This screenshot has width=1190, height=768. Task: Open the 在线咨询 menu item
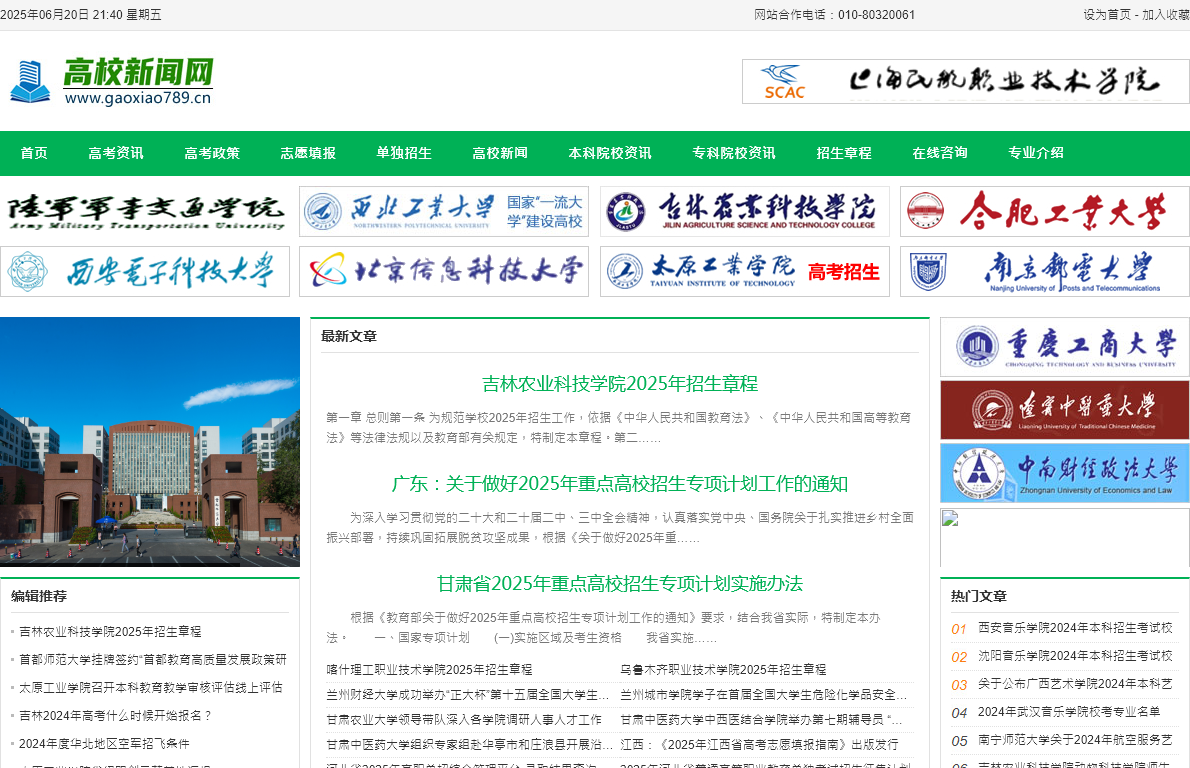coord(940,153)
